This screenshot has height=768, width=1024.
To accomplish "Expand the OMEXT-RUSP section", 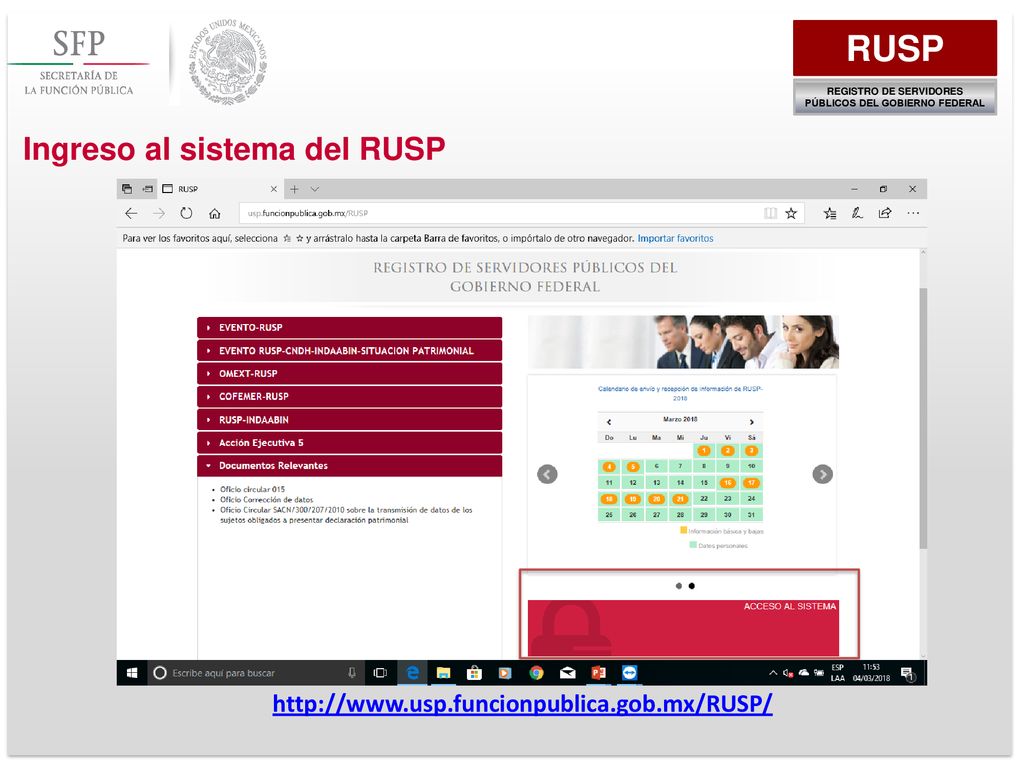I will tap(349, 374).
